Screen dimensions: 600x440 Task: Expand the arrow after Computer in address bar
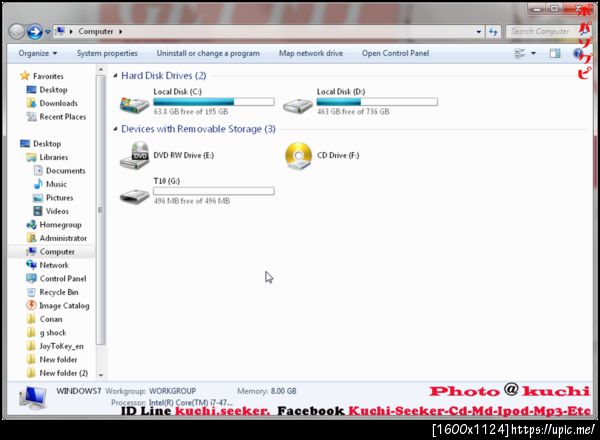tap(121, 32)
